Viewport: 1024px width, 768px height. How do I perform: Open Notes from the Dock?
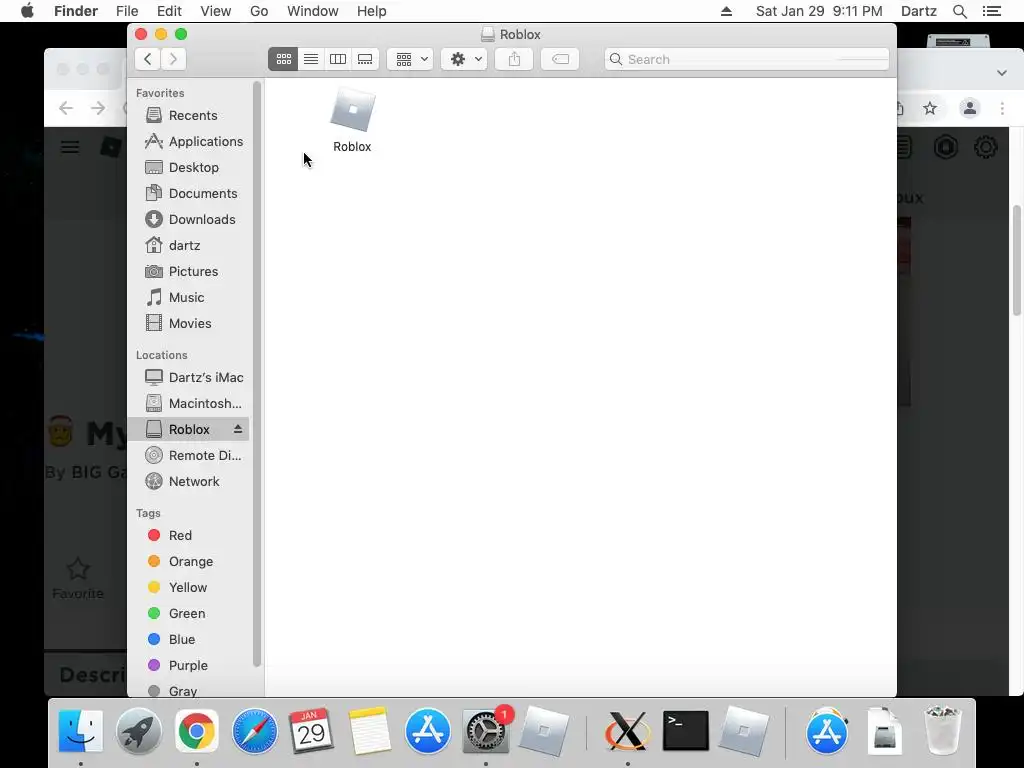pos(370,731)
